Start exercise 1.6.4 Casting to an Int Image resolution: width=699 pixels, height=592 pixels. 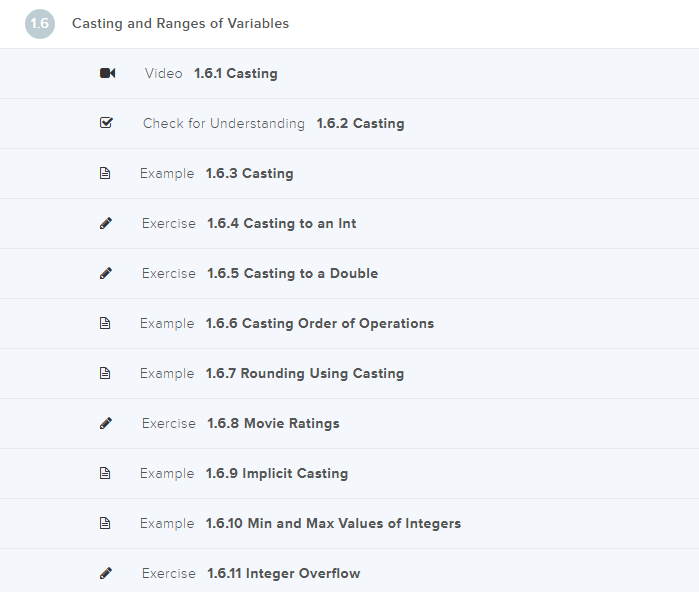click(281, 223)
